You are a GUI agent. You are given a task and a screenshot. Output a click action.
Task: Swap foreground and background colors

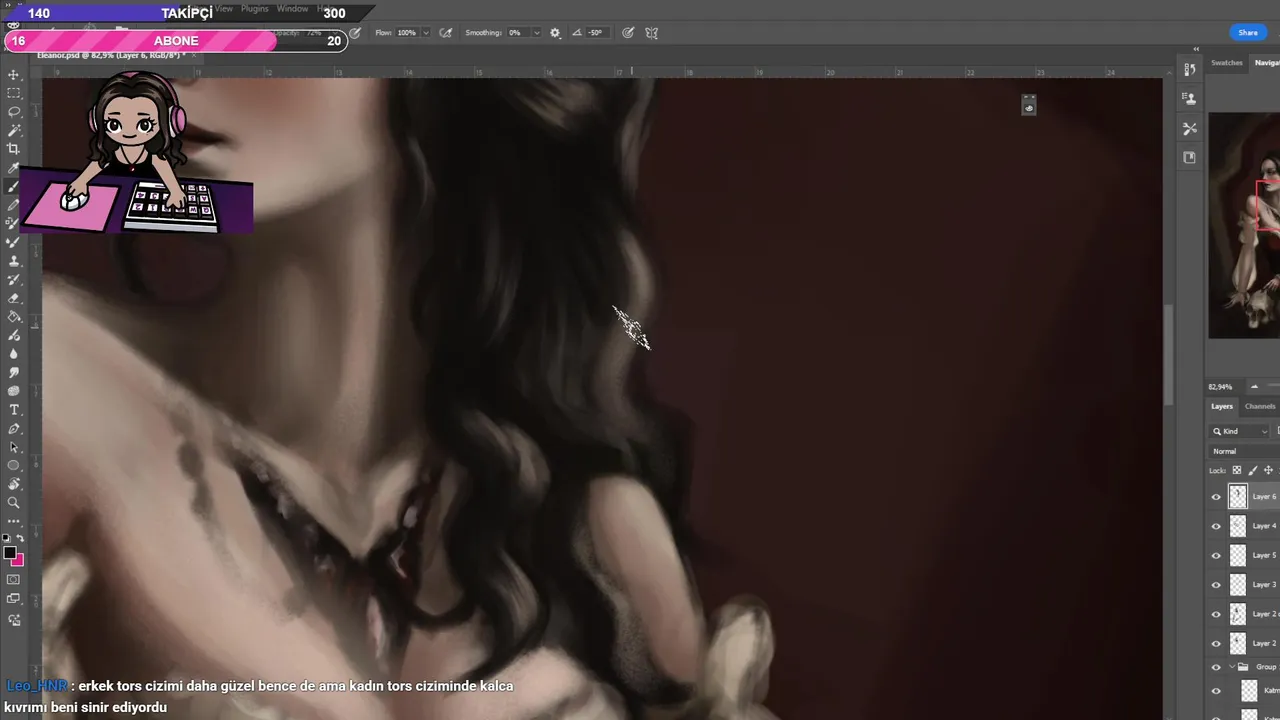coord(20,538)
